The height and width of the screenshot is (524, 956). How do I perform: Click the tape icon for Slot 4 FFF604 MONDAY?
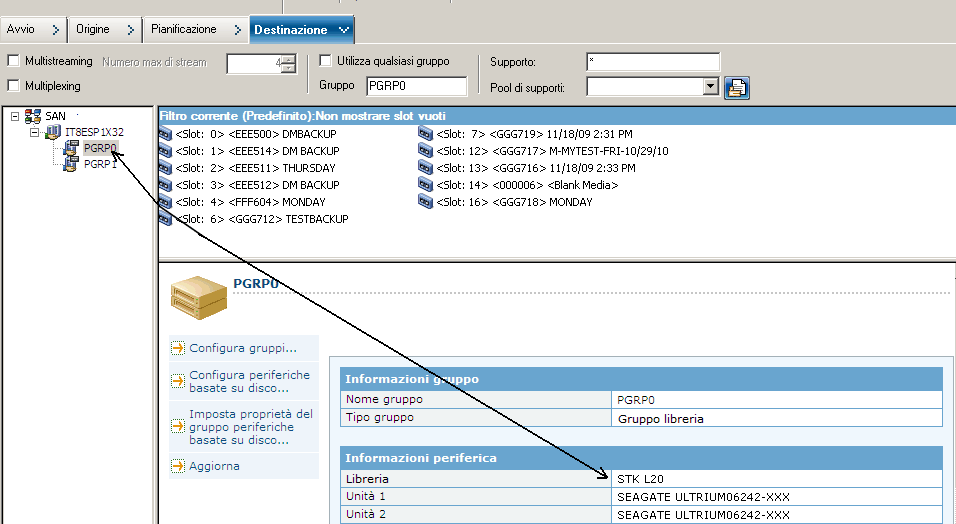tap(165, 202)
